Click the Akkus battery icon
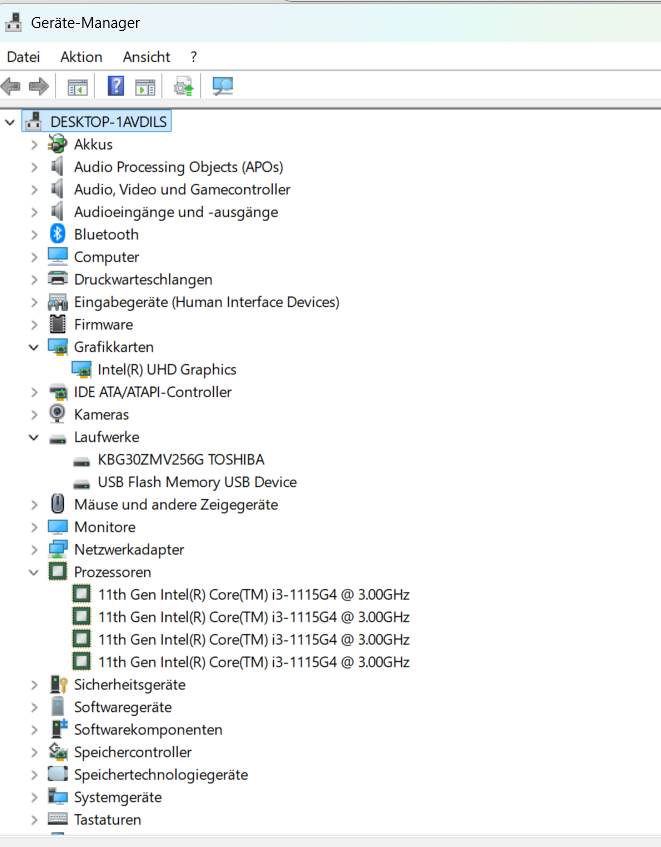 coord(58,144)
